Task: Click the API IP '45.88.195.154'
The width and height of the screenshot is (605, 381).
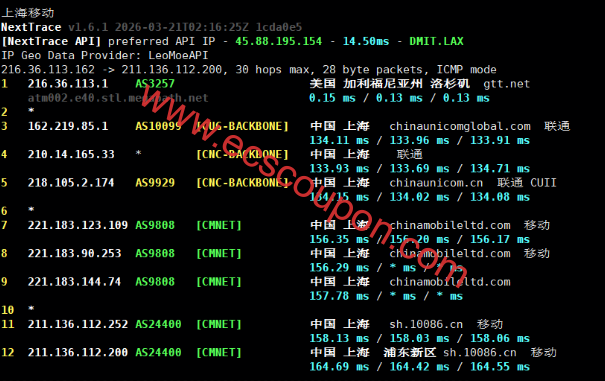Action: 279,41
